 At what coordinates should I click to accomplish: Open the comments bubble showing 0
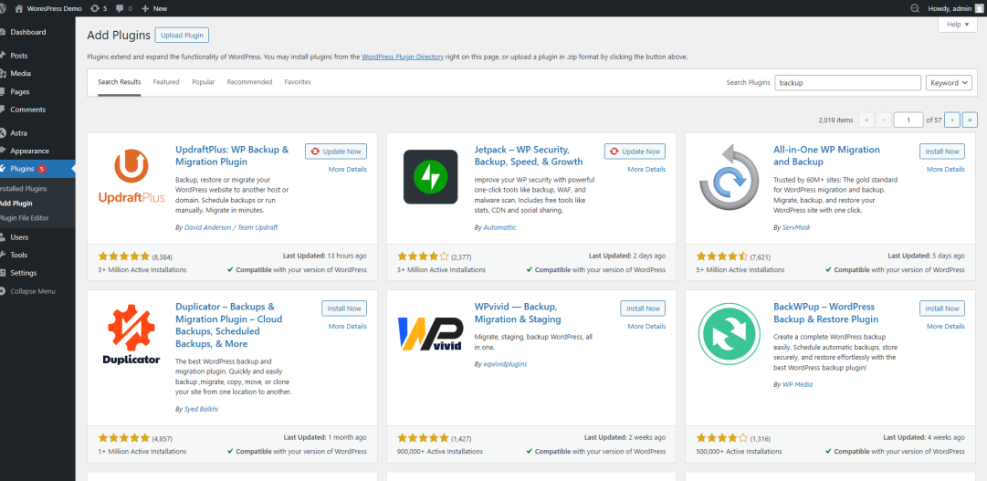[124, 8]
